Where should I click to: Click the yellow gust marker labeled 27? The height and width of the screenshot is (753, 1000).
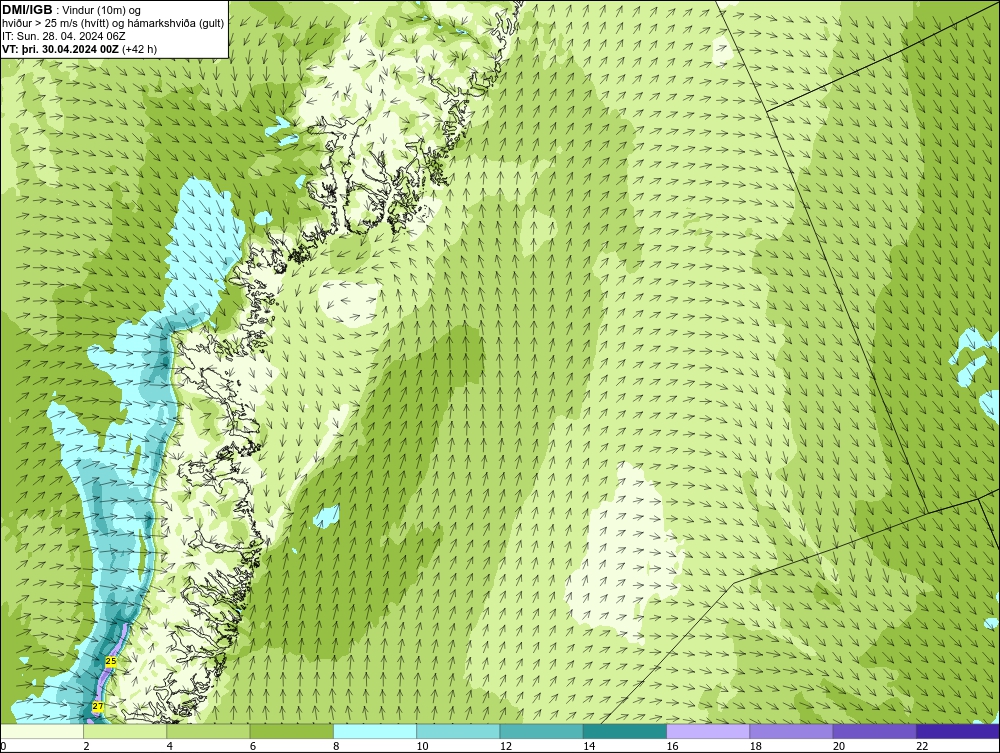98,706
